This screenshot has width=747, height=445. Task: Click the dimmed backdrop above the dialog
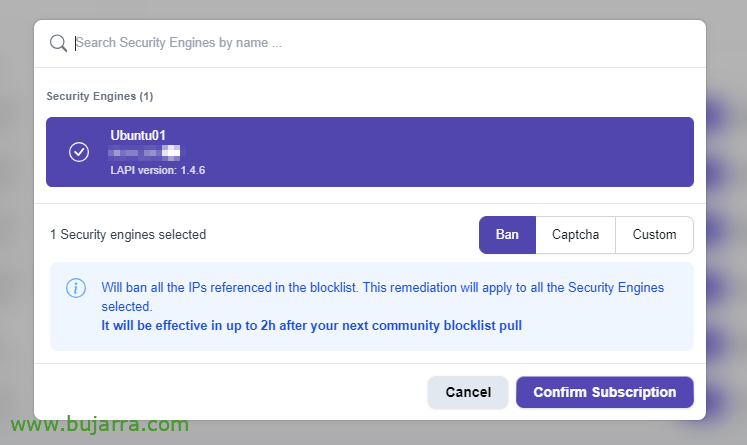point(374,10)
